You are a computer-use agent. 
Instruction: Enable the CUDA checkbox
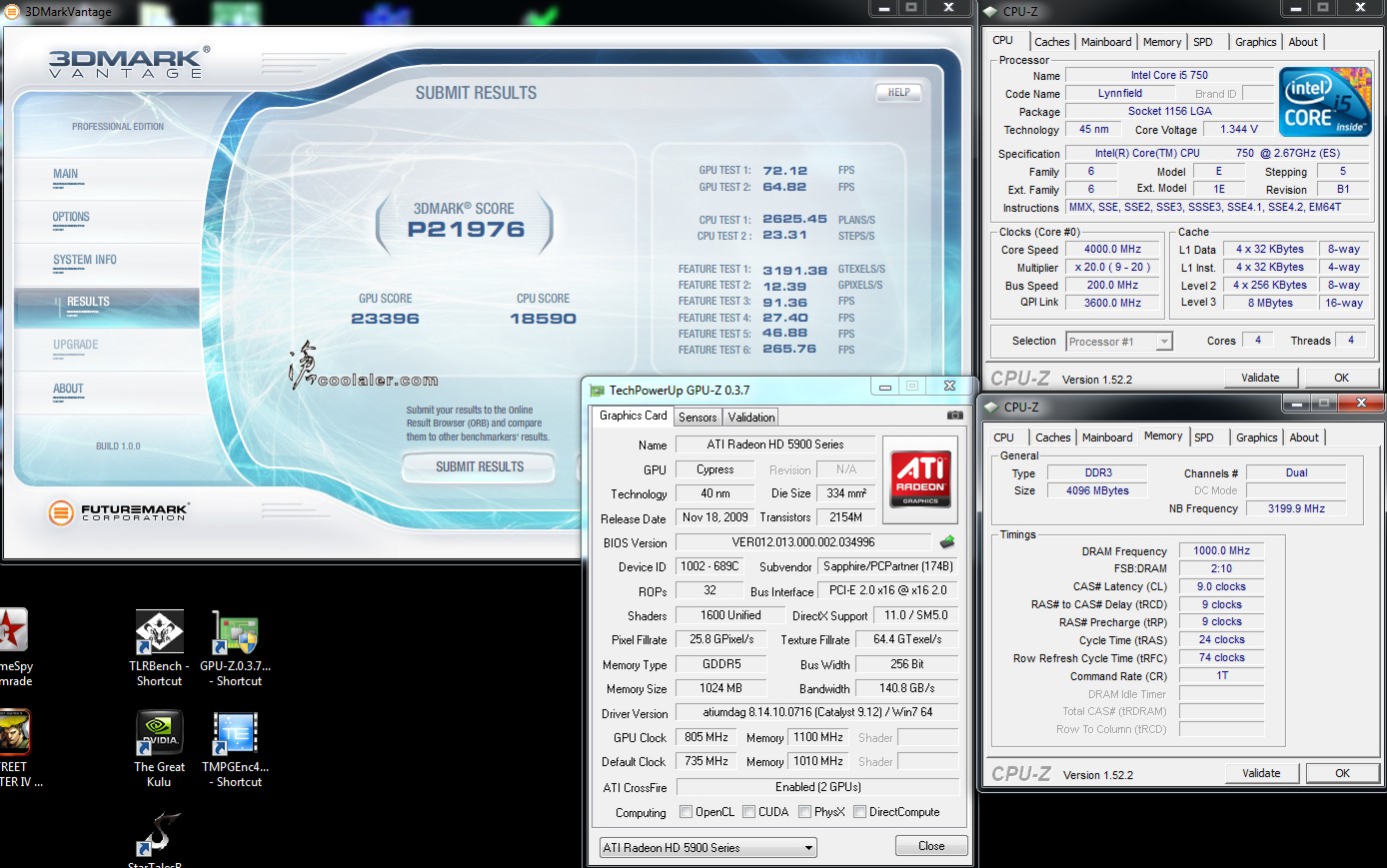click(748, 812)
